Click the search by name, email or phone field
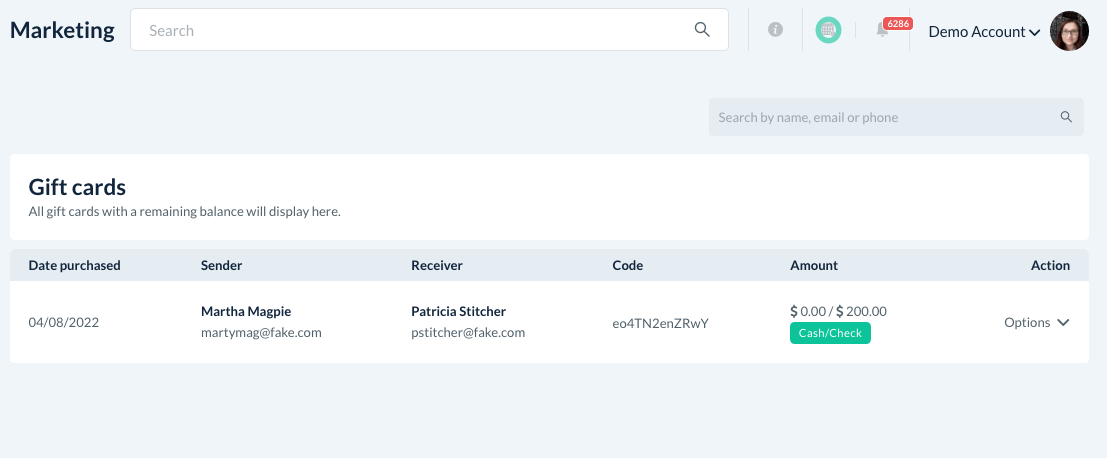Viewport: 1107px width, 458px height. click(x=880, y=117)
